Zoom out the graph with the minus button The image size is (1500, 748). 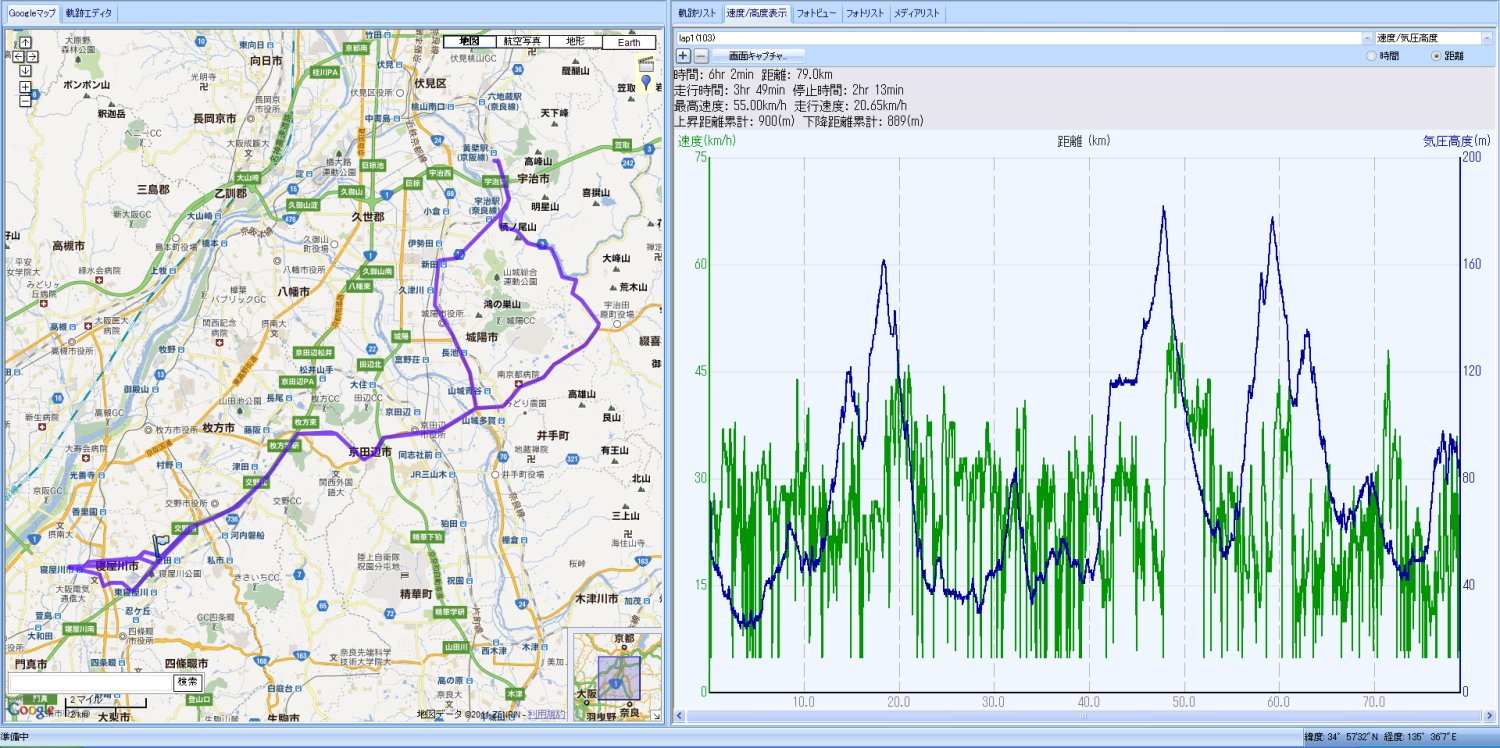click(701, 55)
